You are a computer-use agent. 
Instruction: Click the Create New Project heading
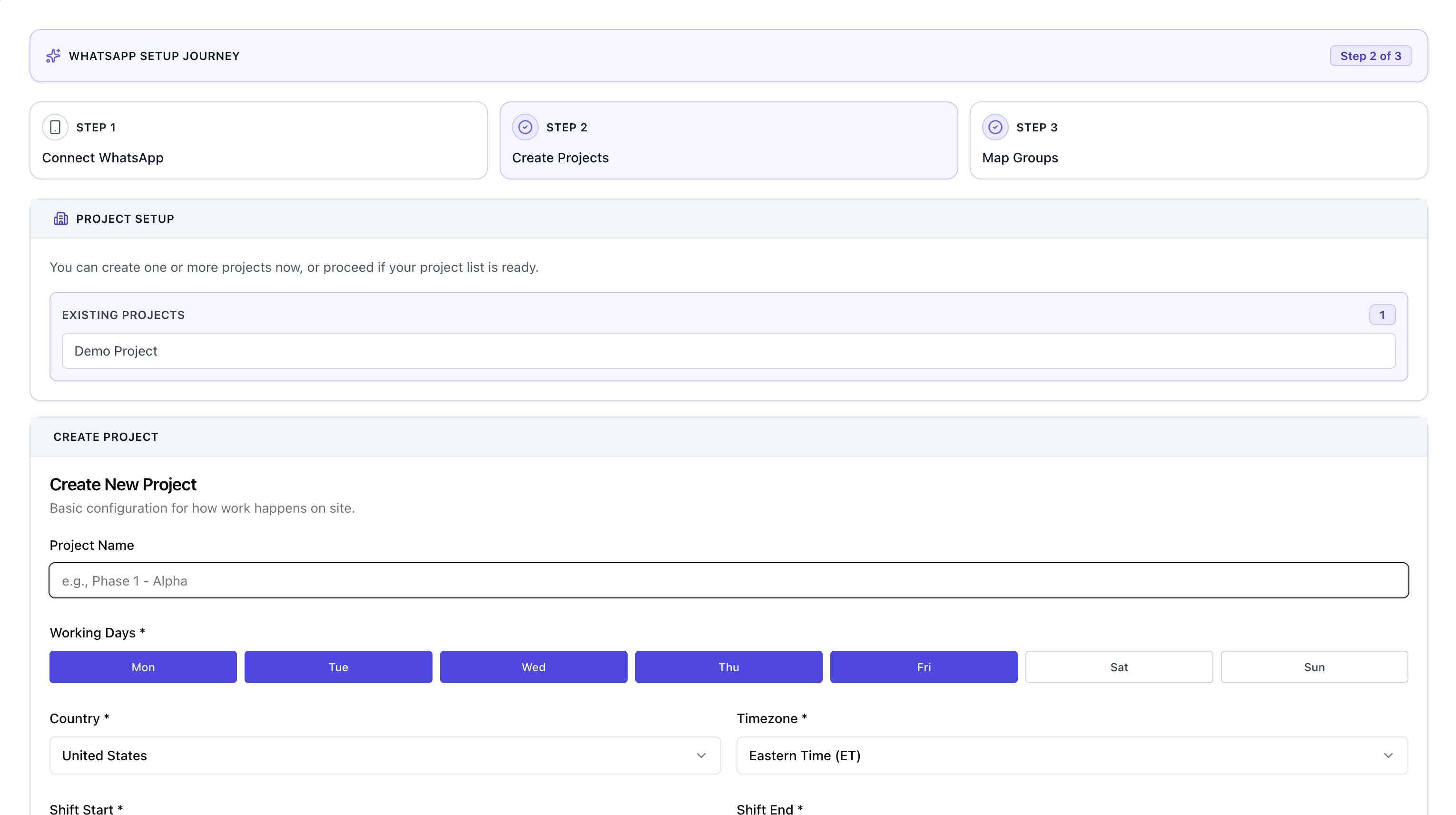pyautogui.click(x=123, y=484)
